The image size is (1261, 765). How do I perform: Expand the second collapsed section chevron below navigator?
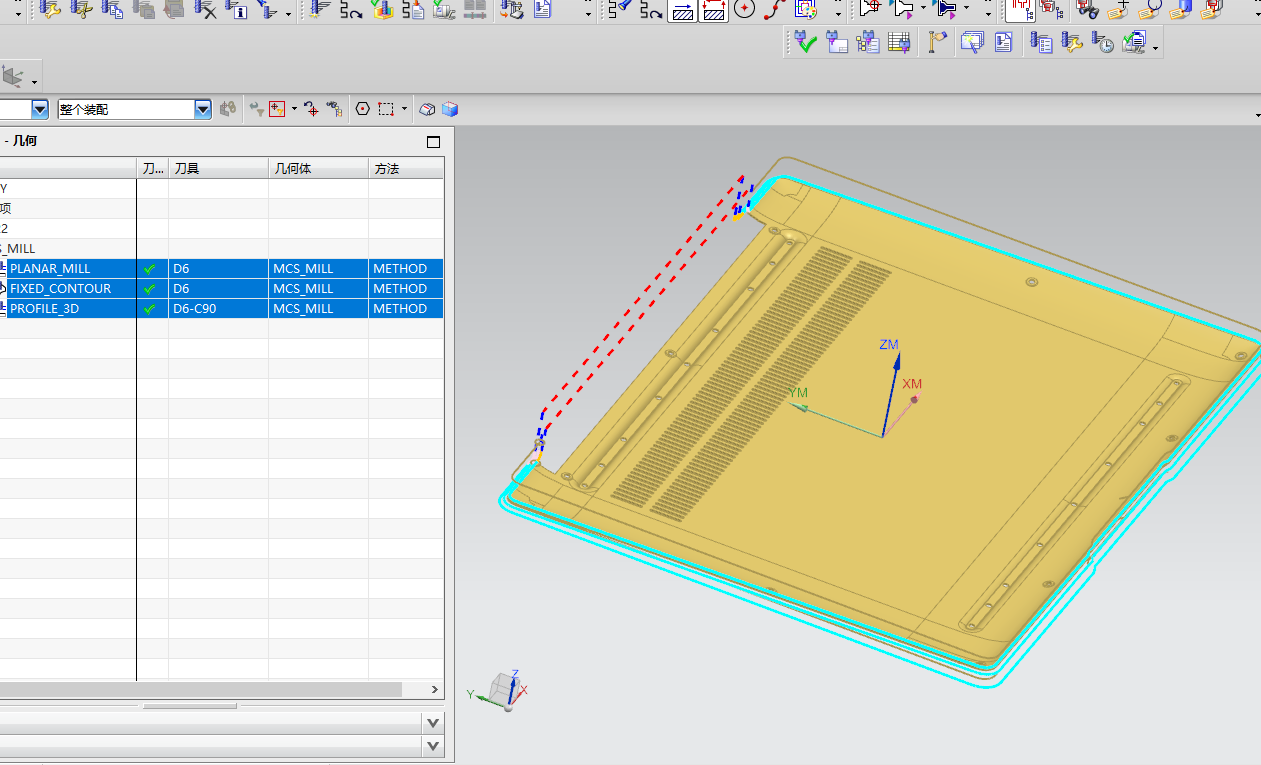coord(433,746)
